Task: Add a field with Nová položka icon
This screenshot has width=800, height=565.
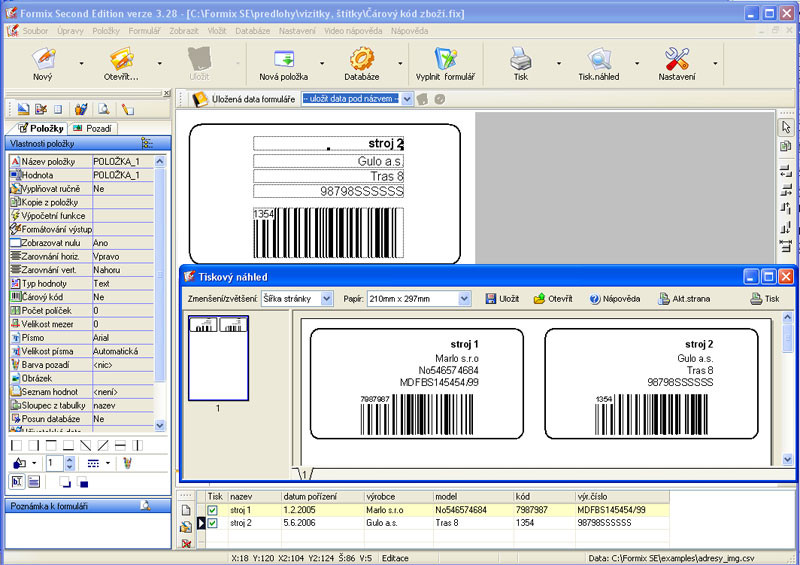Action: 284,58
